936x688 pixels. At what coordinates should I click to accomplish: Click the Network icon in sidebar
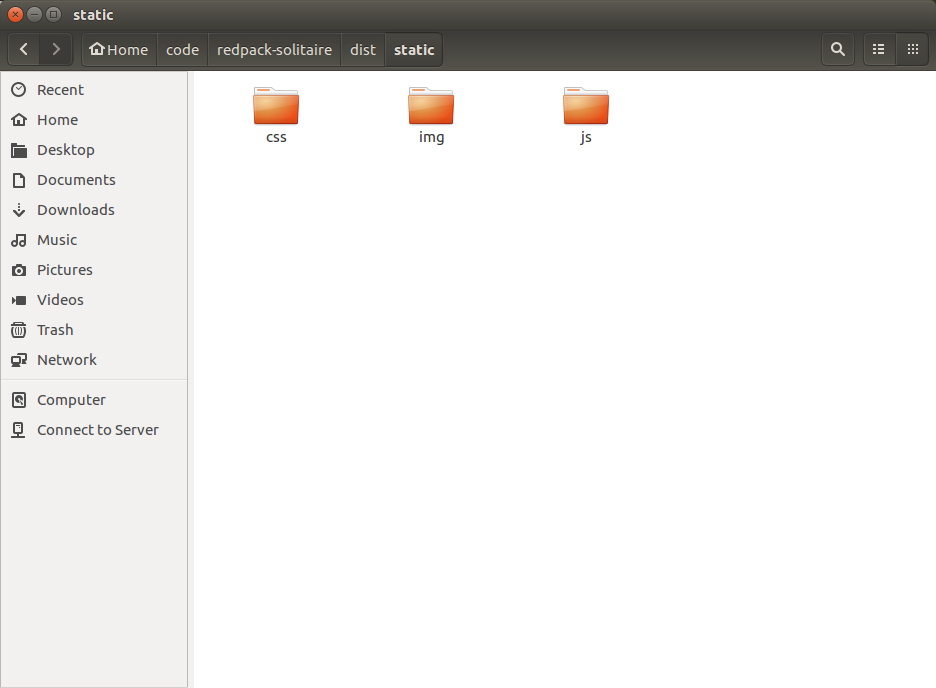[19, 360]
